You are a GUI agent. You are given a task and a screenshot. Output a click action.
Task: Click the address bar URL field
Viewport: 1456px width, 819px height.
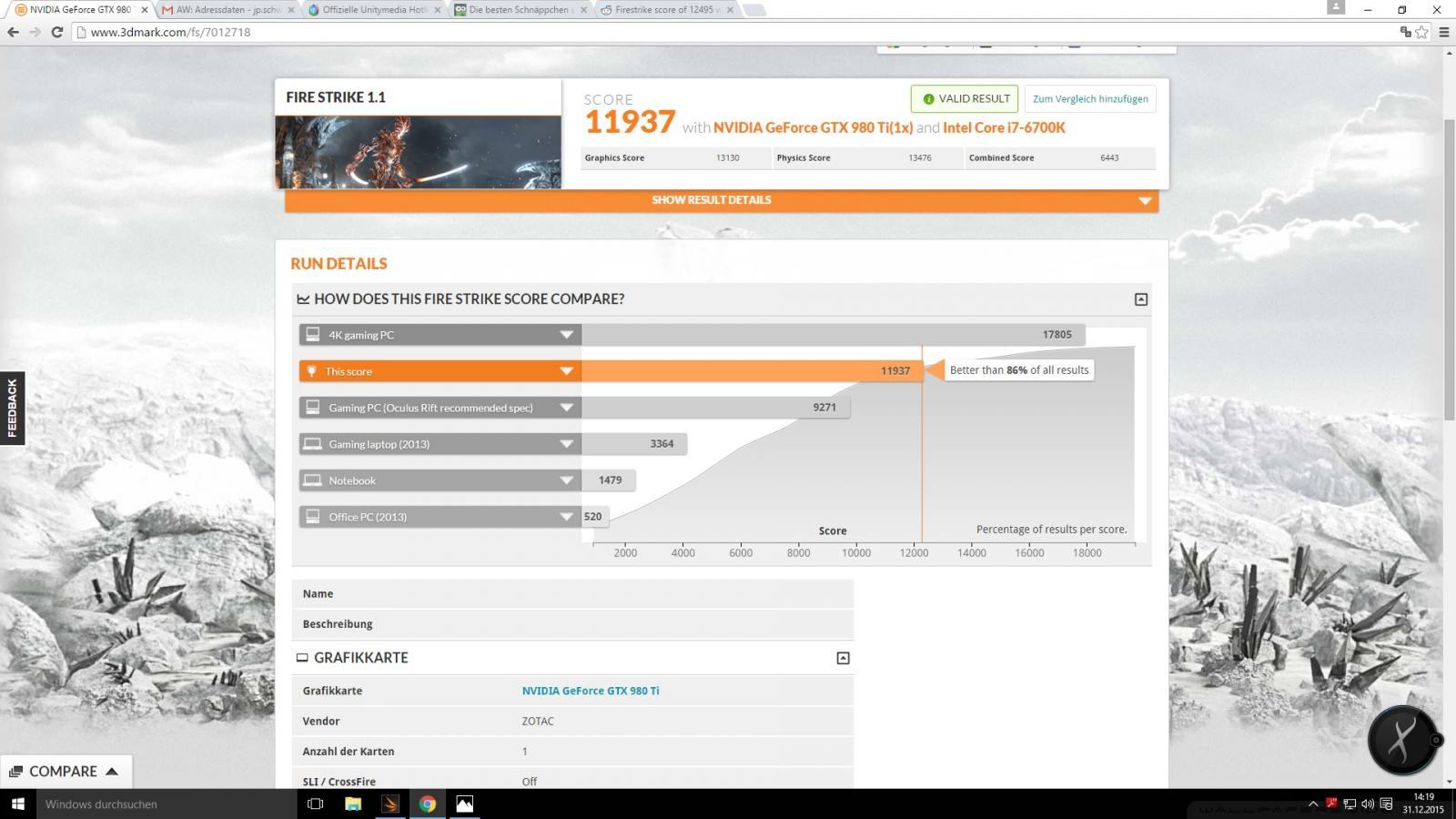tap(728, 32)
